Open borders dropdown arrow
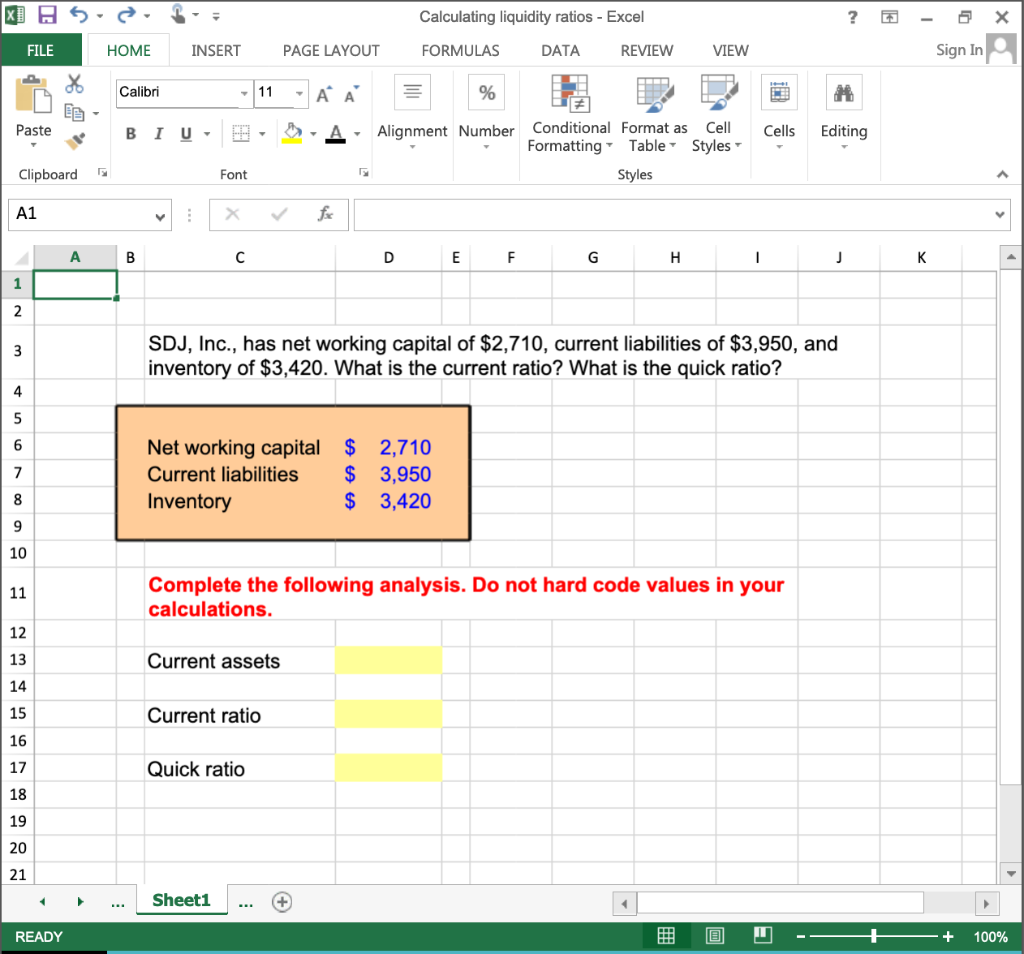 pyautogui.click(x=262, y=134)
